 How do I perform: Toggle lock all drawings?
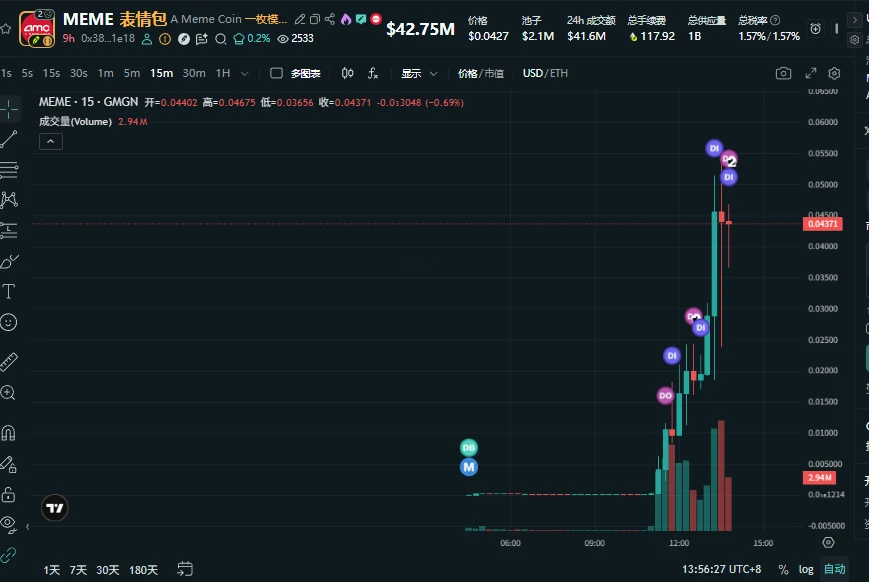[x=8, y=494]
